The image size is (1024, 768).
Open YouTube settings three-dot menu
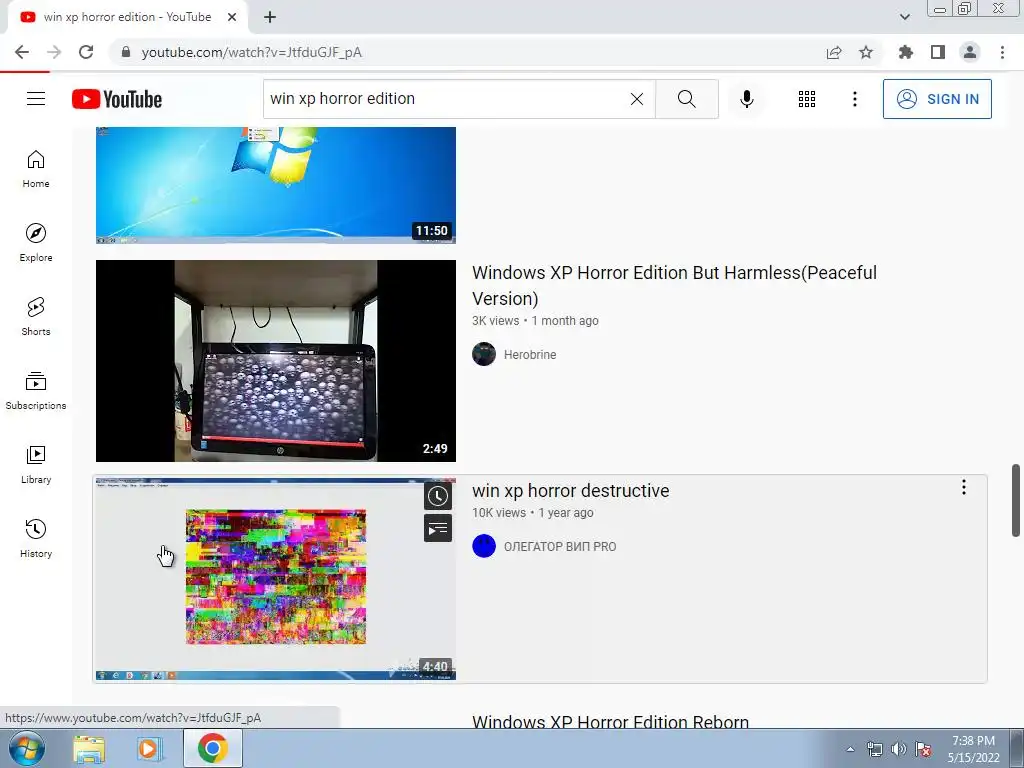(854, 99)
